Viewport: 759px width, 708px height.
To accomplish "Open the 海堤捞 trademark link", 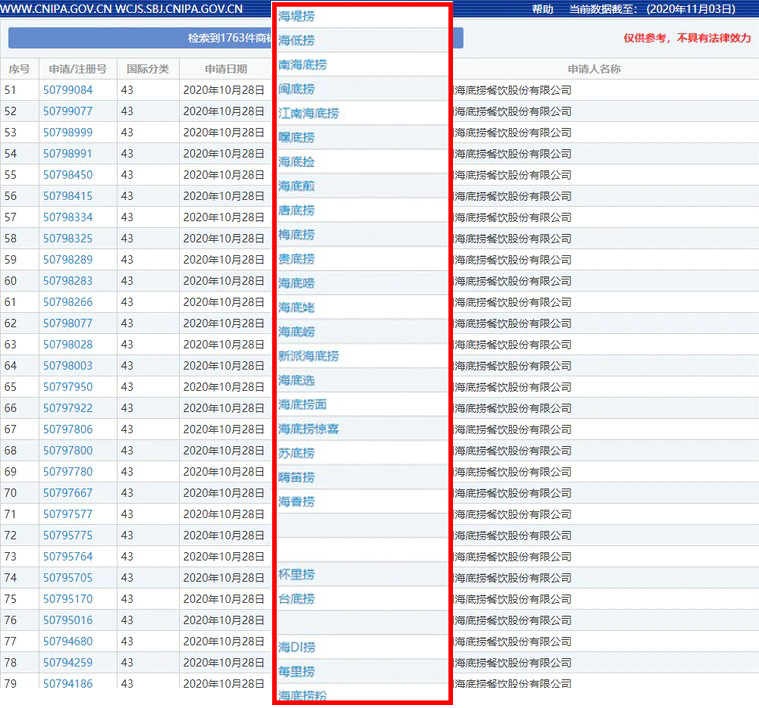I will coord(296,16).
